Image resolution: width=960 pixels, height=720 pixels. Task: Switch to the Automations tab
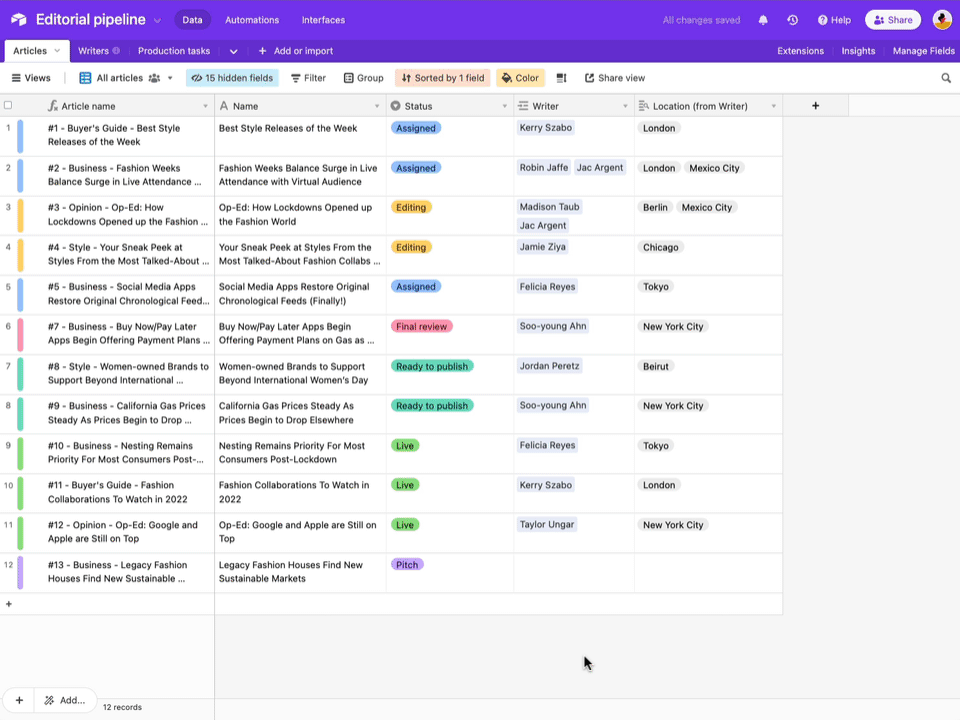point(251,19)
